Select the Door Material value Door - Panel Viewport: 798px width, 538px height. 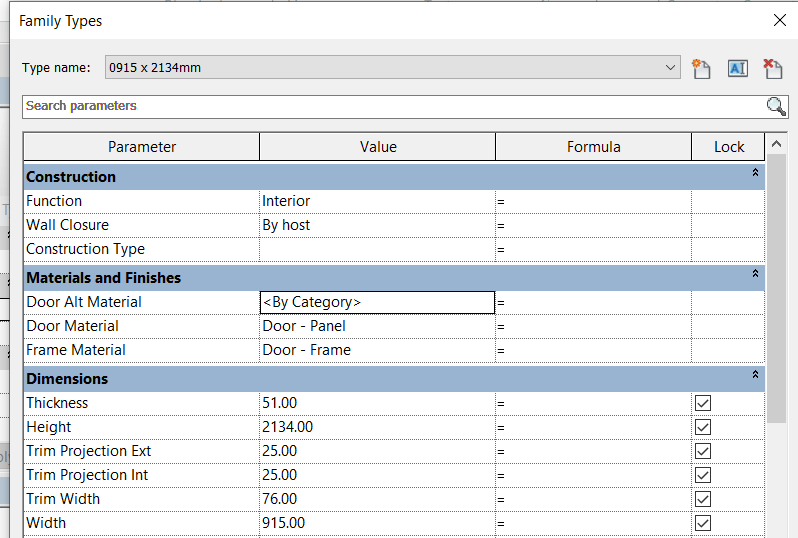[x=377, y=326]
